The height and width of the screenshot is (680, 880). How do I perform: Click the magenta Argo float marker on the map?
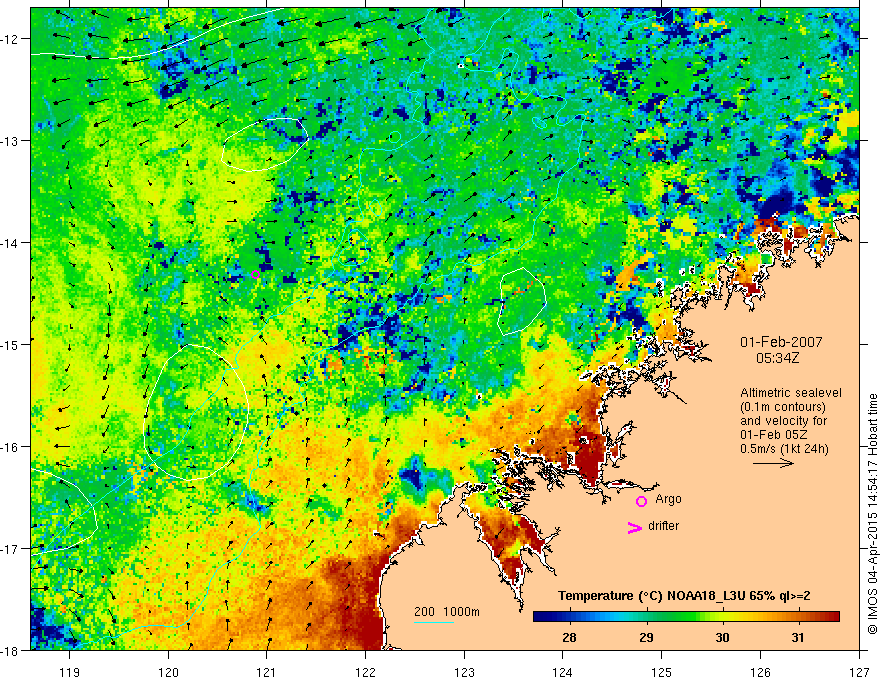click(x=255, y=275)
